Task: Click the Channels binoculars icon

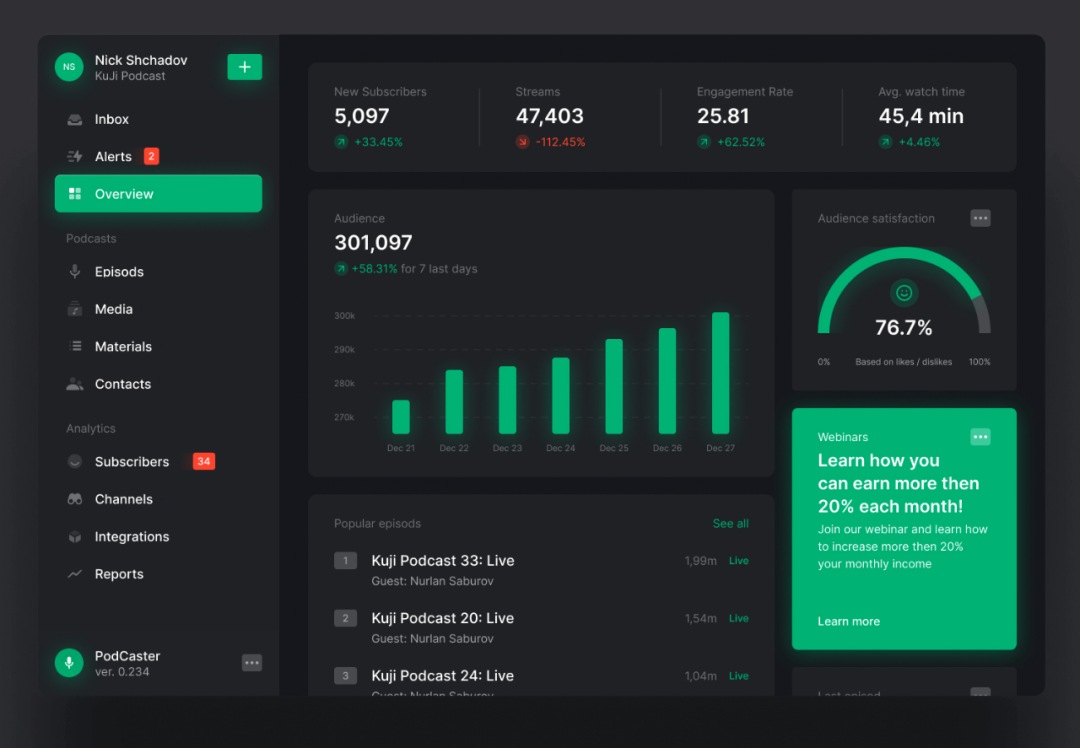Action: [x=75, y=499]
